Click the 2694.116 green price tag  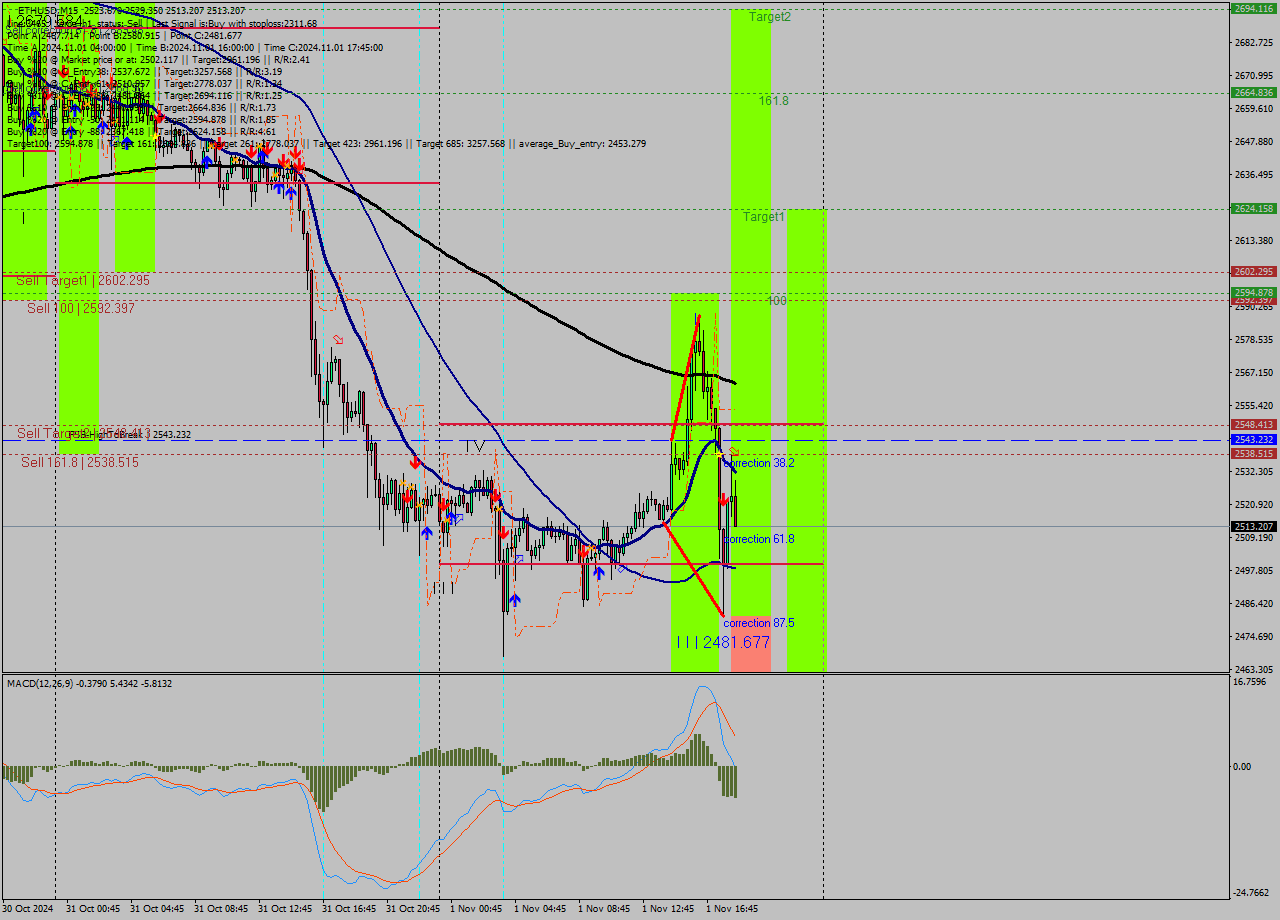[x=1253, y=9]
